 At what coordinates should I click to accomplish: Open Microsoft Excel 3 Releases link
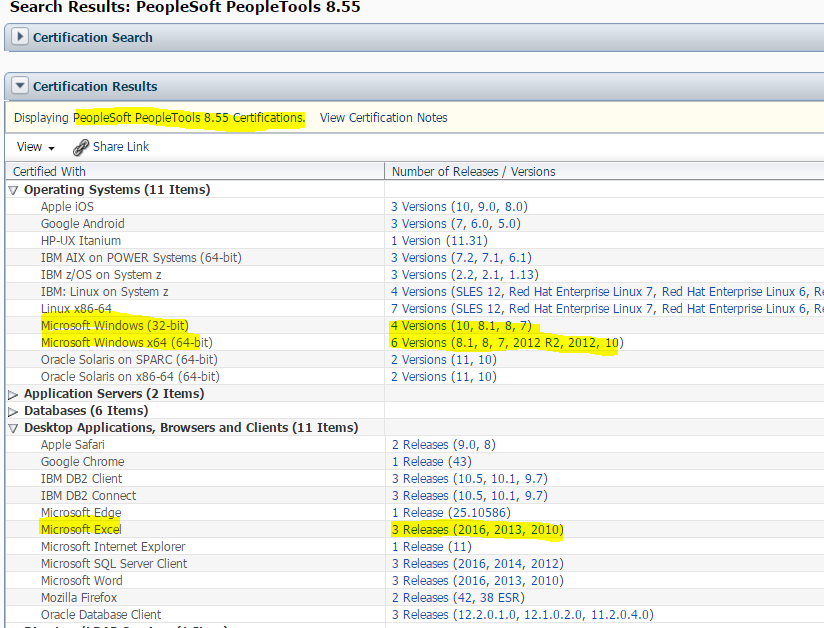pos(420,530)
